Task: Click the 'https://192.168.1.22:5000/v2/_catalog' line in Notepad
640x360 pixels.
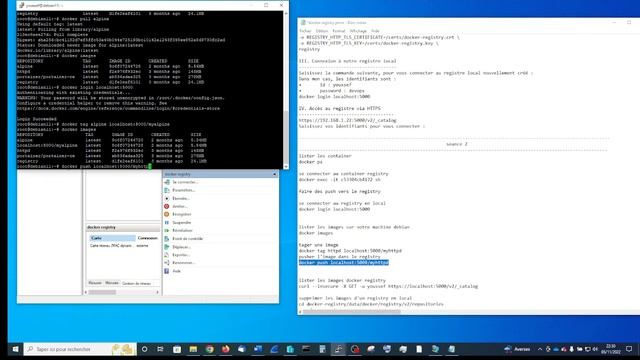Action: pos(347,120)
